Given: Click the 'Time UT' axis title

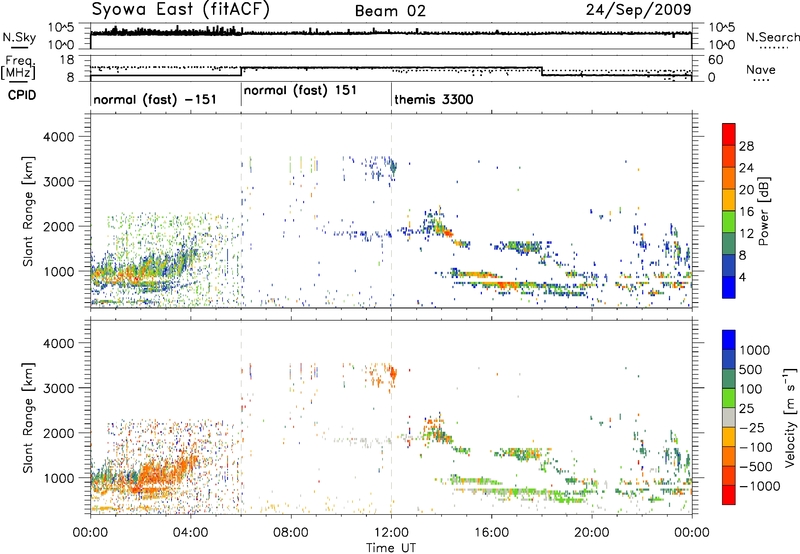Looking at the screenshot, I should pyautogui.click(x=391, y=548).
